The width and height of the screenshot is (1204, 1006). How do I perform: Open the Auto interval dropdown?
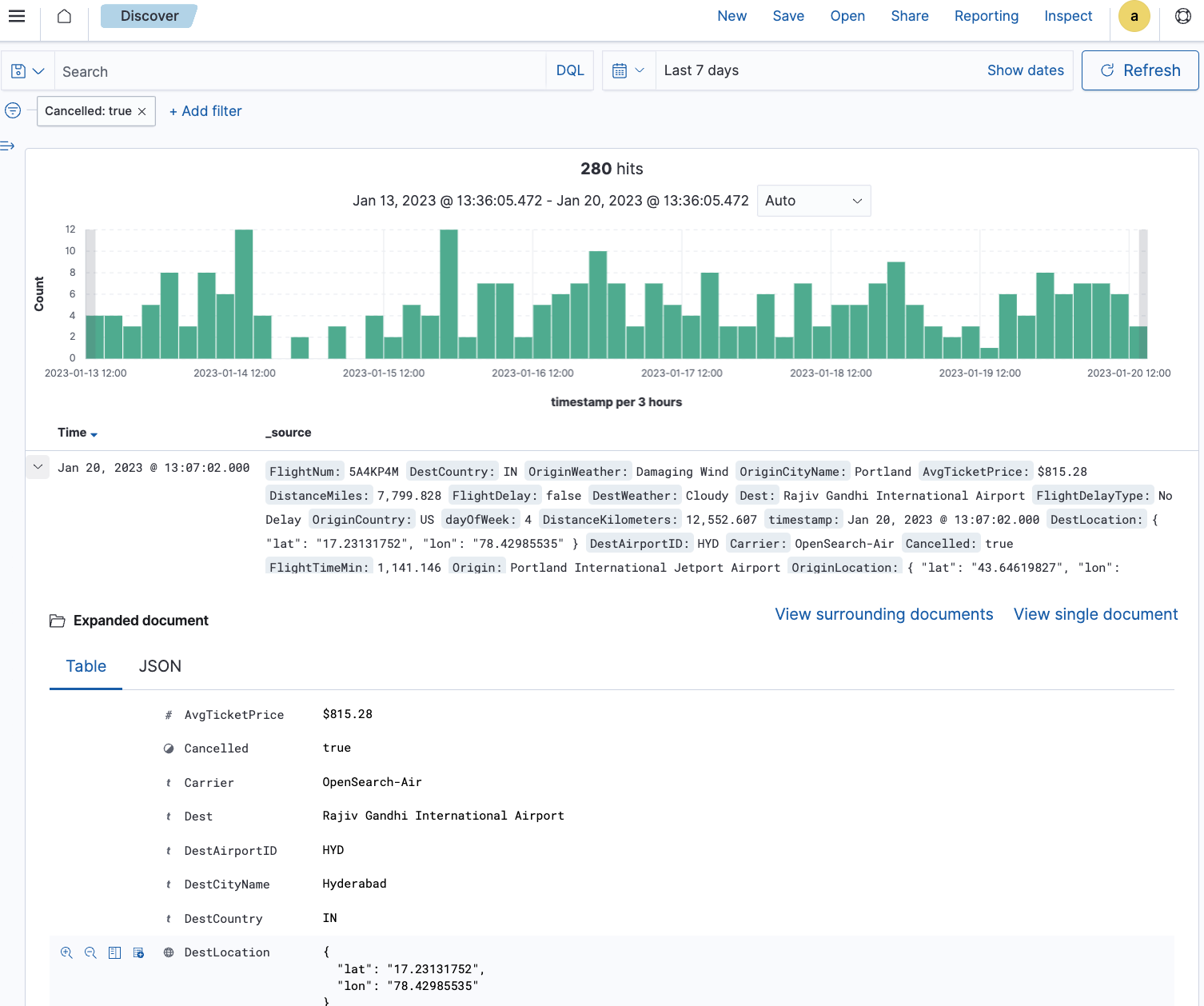[814, 201]
